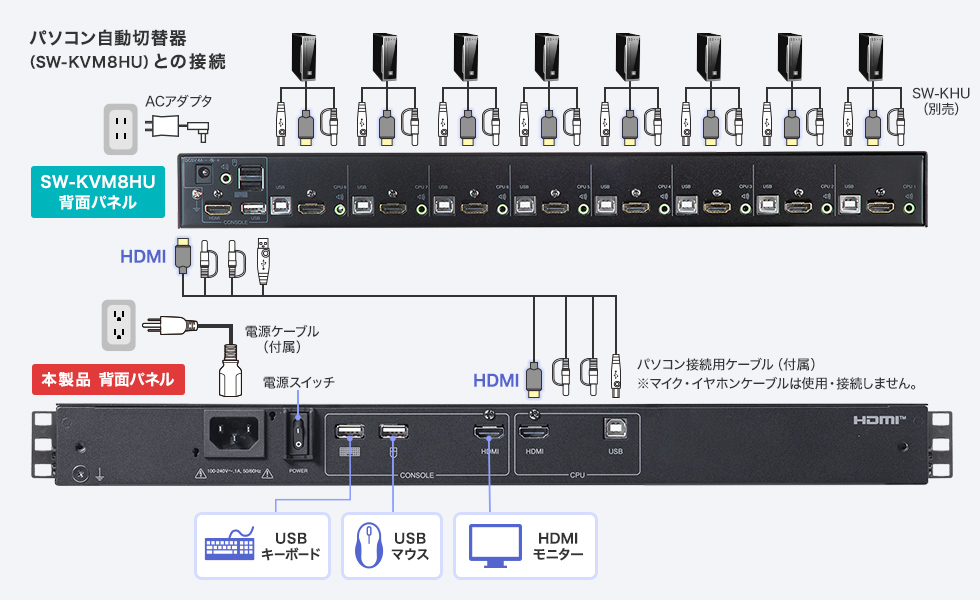Click the HDMI logo on product panel
Image resolution: width=980 pixels, height=600 pixels.
879,420
